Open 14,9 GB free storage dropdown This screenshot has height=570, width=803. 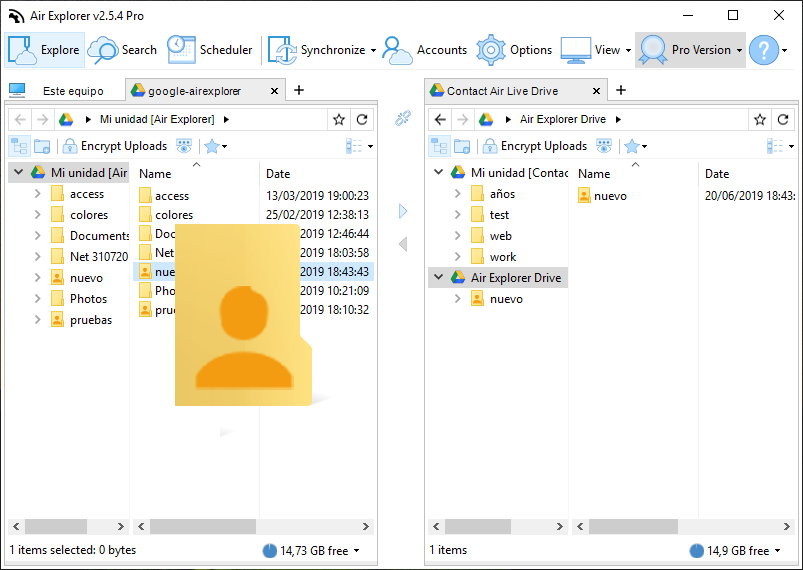coord(735,551)
